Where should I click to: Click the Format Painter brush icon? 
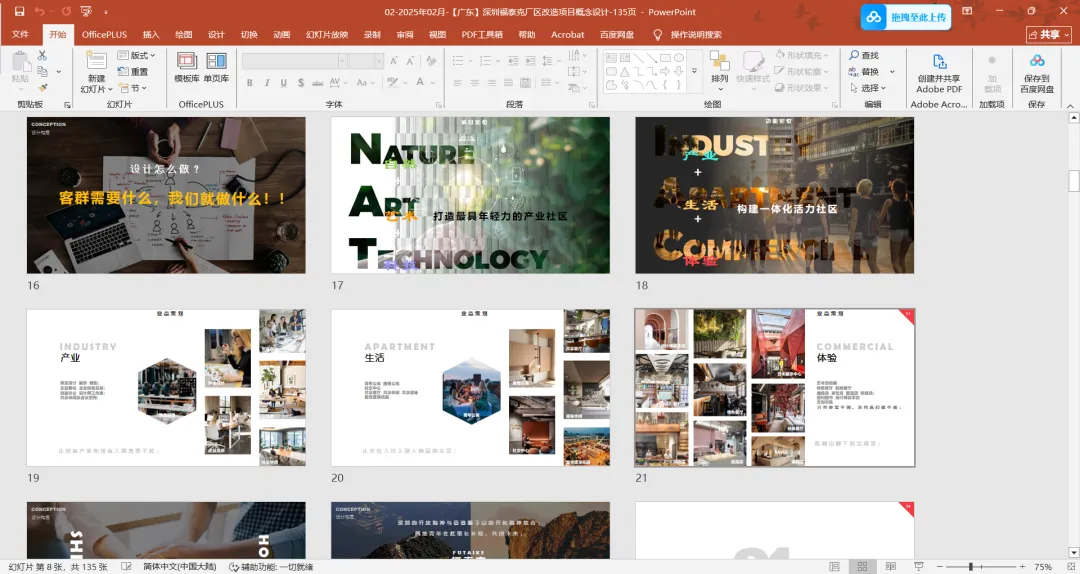pos(42,88)
